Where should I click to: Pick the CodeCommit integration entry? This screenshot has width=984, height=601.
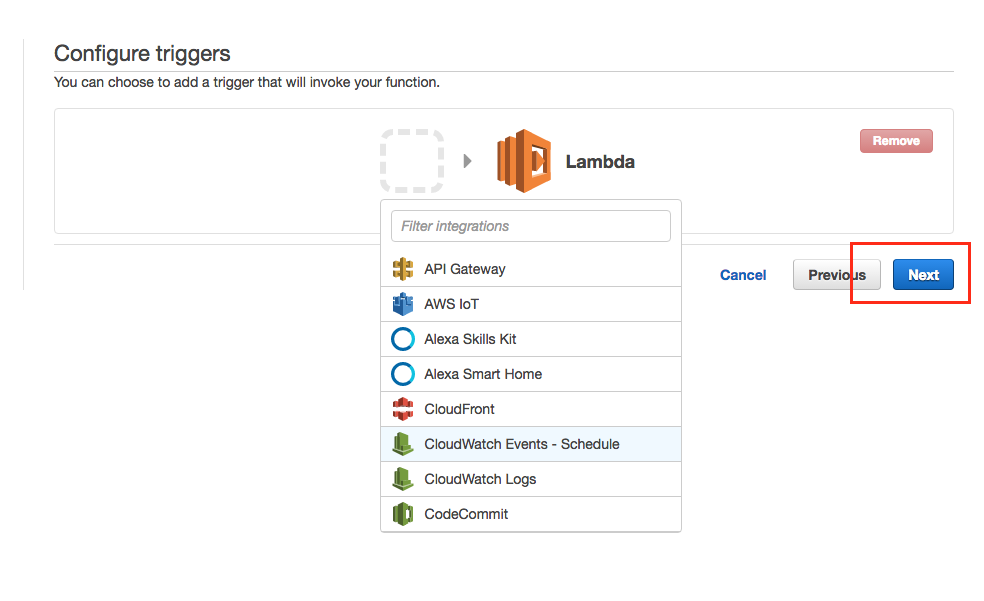466,514
